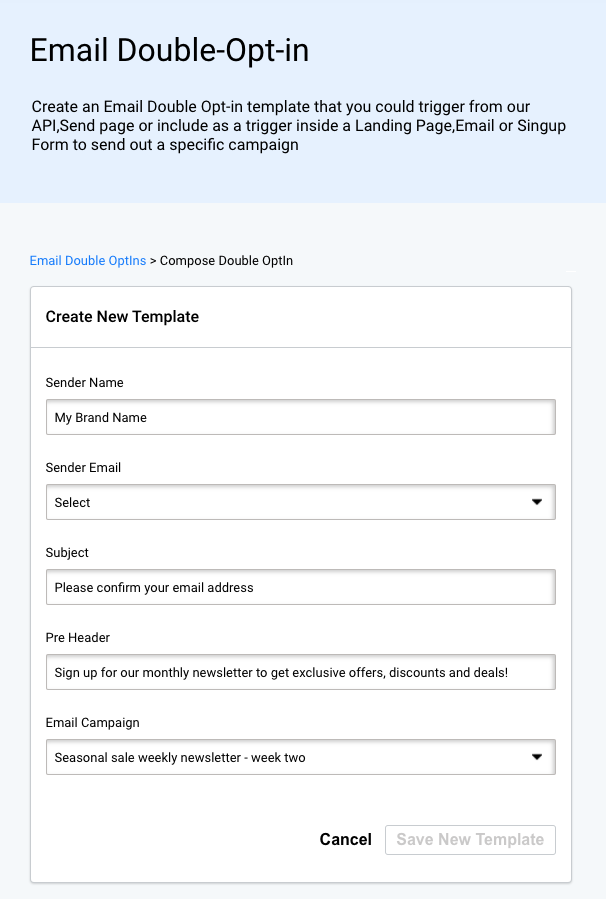Click inside the Sender Name field
This screenshot has width=606, height=899.
300,417
